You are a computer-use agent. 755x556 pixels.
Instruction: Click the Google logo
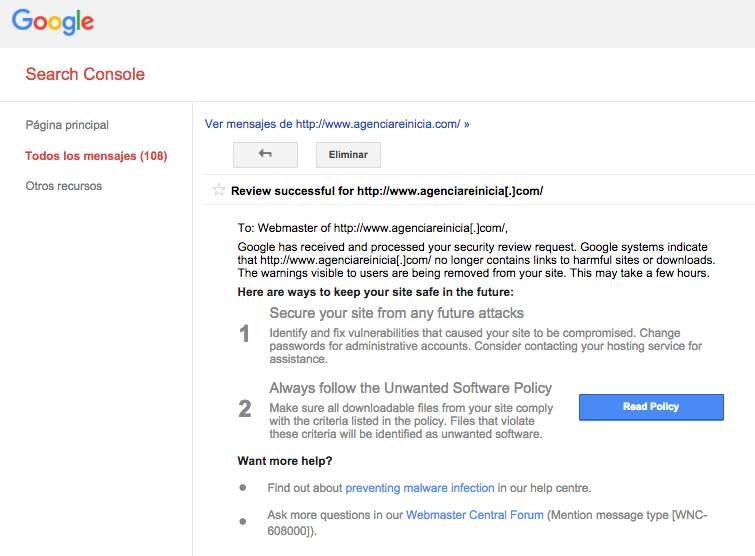tap(53, 22)
